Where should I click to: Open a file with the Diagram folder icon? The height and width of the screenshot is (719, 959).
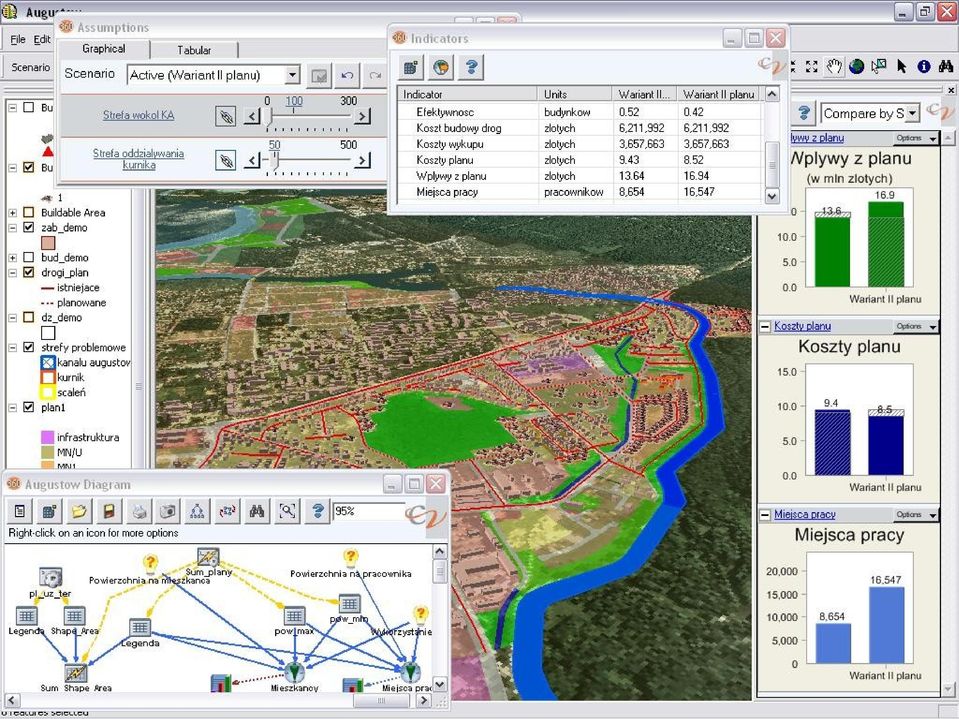click(80, 511)
